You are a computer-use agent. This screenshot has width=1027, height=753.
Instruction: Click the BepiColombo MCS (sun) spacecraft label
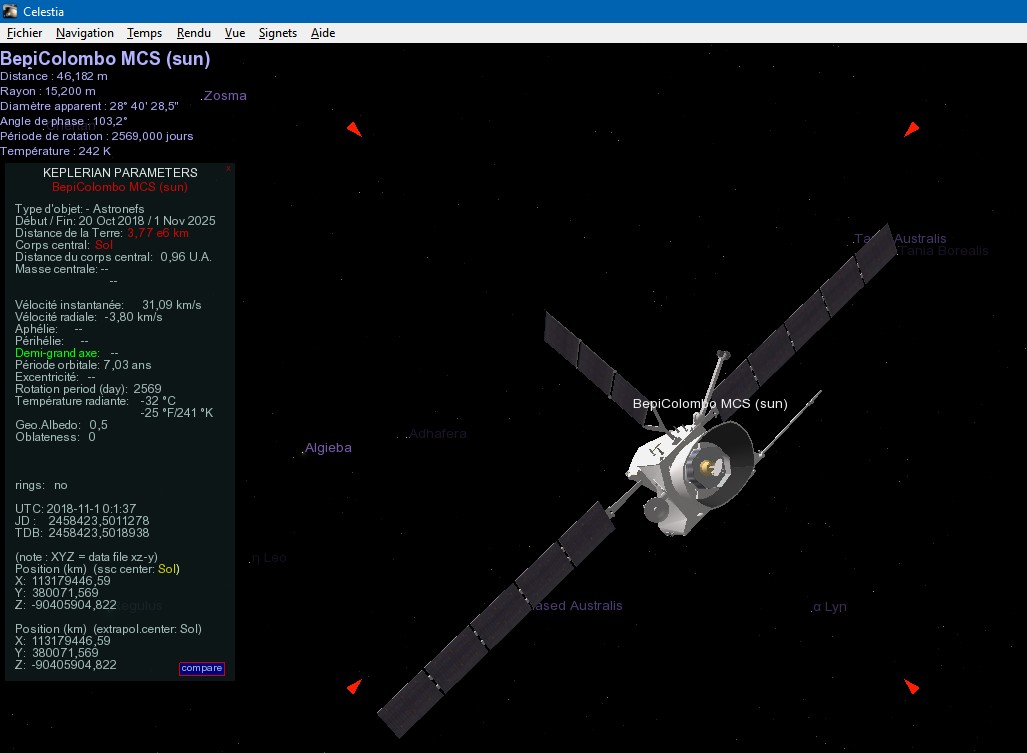[710, 403]
